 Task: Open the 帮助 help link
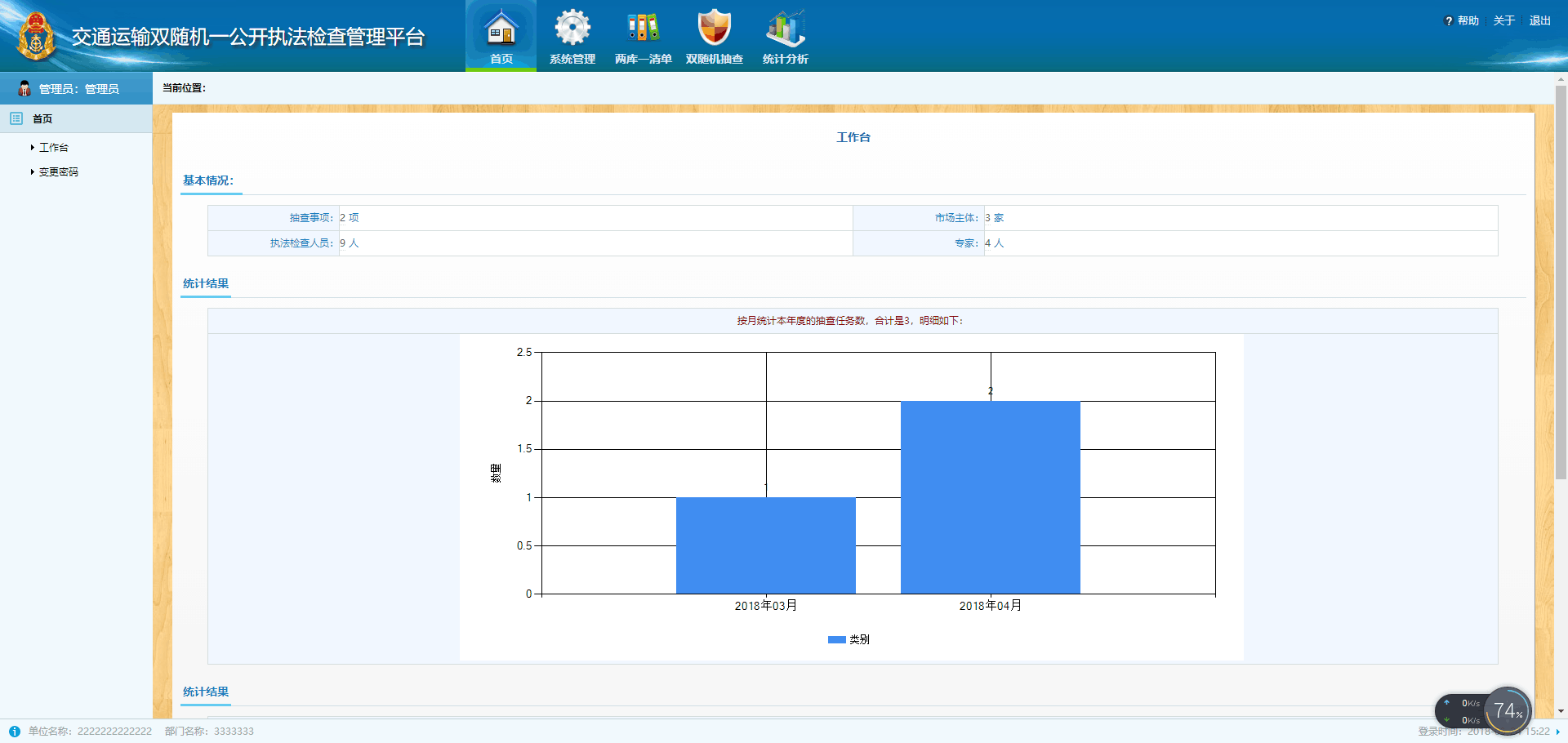pyautogui.click(x=1468, y=21)
